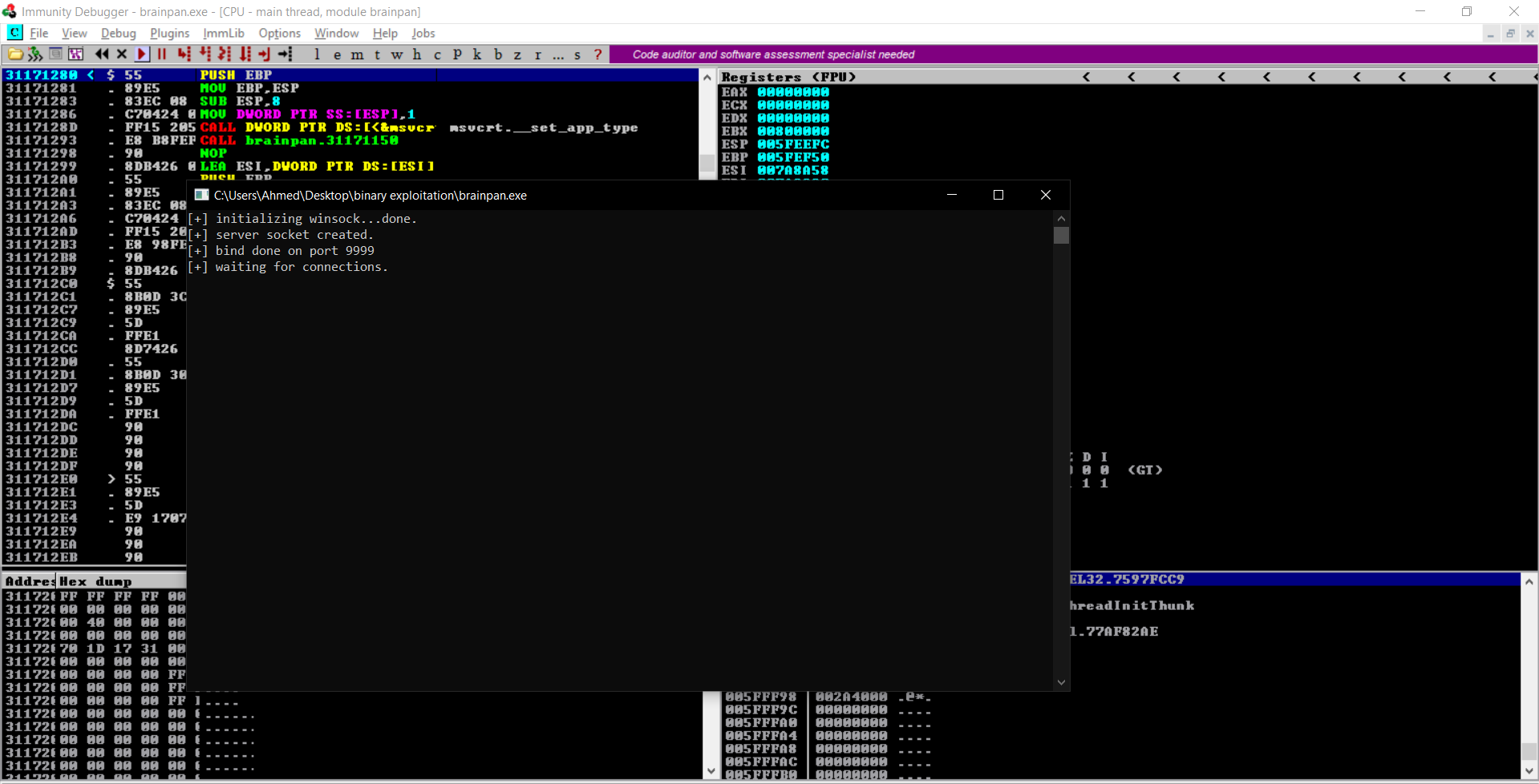Image resolution: width=1539 pixels, height=784 pixels.
Task: Show breakpoints window with 'b' button
Action: 498,55
